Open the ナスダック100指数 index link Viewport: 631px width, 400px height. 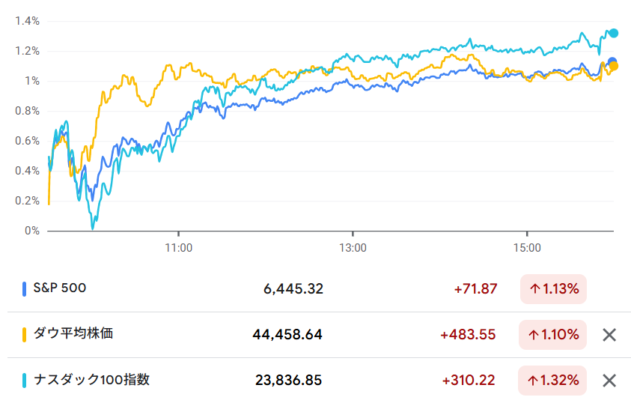[x=91, y=379]
